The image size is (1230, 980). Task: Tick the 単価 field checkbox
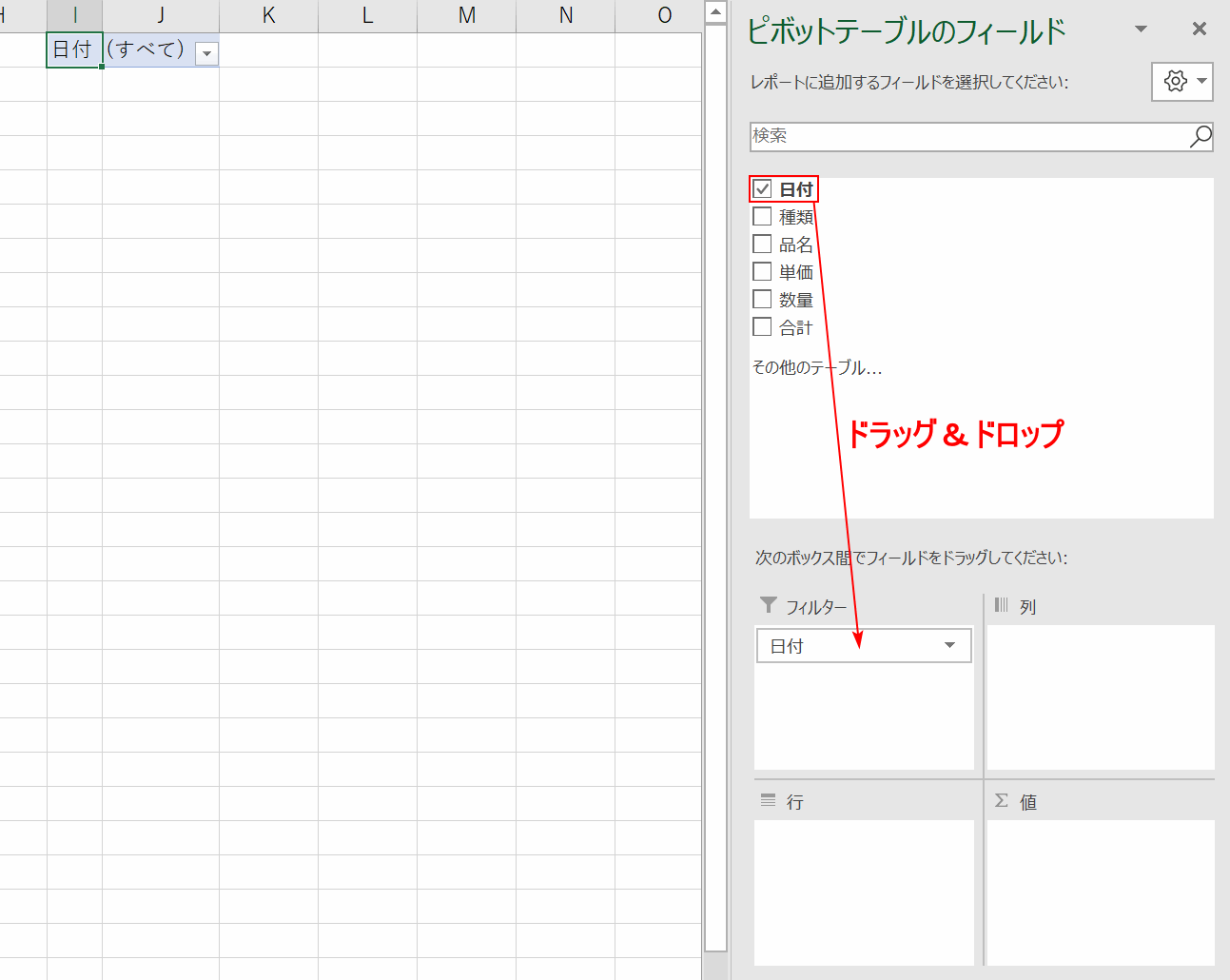click(762, 272)
